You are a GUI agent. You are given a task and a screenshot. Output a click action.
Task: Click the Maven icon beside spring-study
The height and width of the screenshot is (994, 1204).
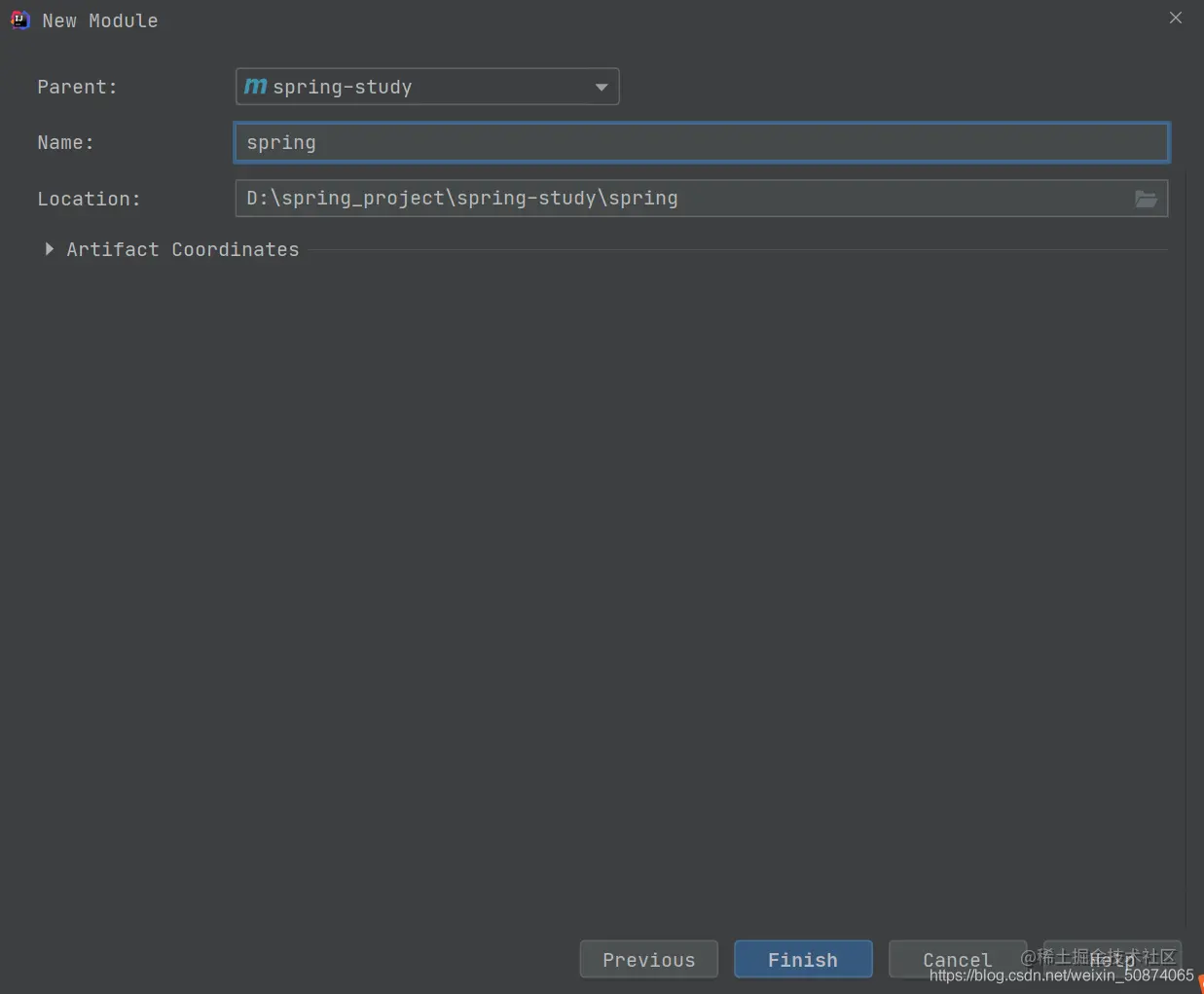coord(256,87)
